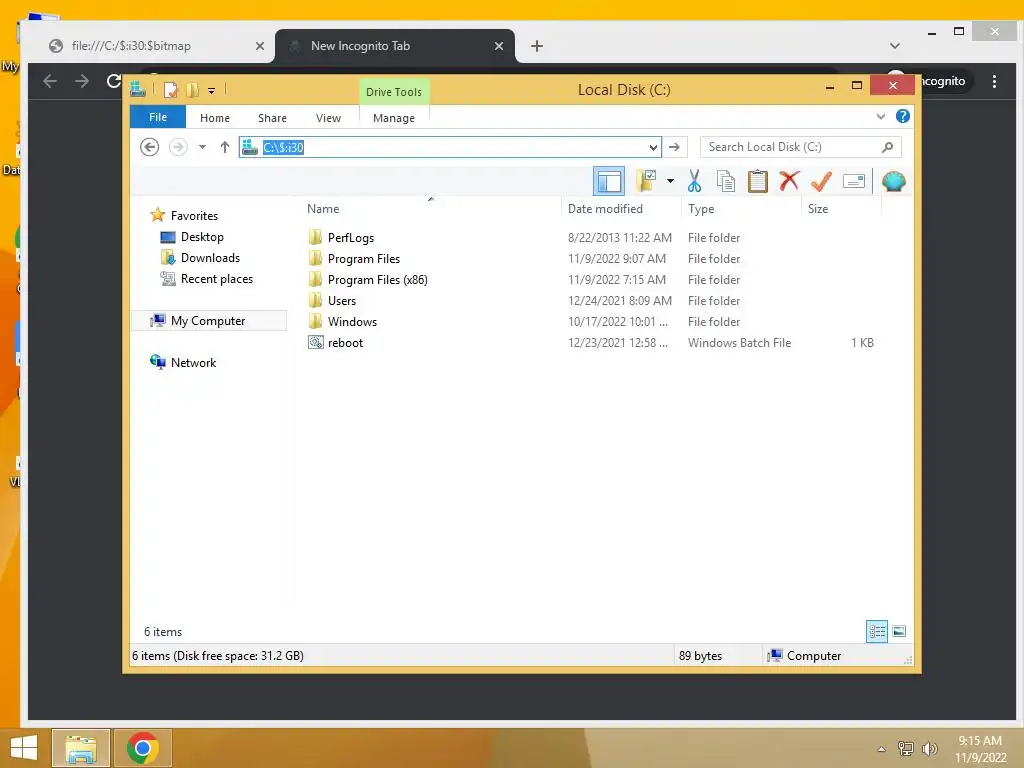This screenshot has width=1024, height=768.
Task: Switch to details view layout
Action: 877,631
